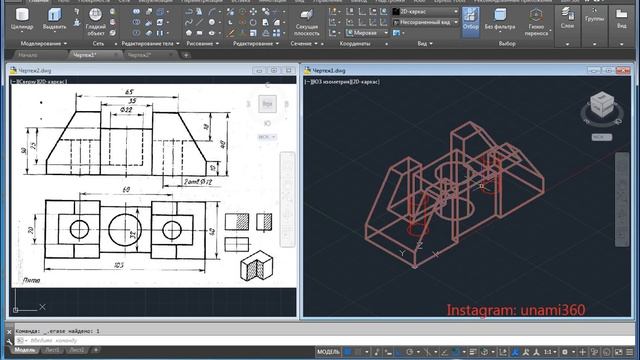Expand the Сечение panel
The image size is (640, 360).
304,44
